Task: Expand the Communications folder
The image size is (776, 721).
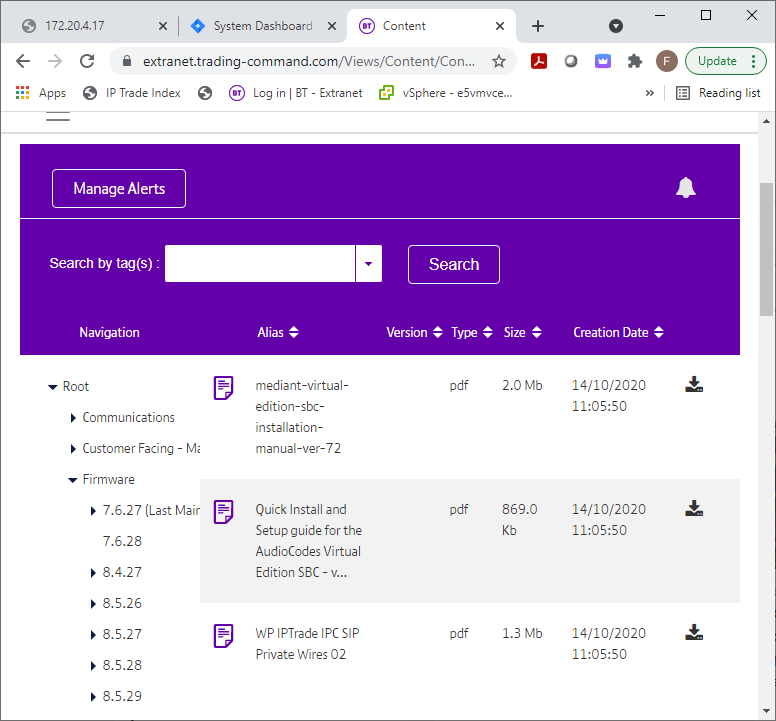Action: [x=73, y=418]
